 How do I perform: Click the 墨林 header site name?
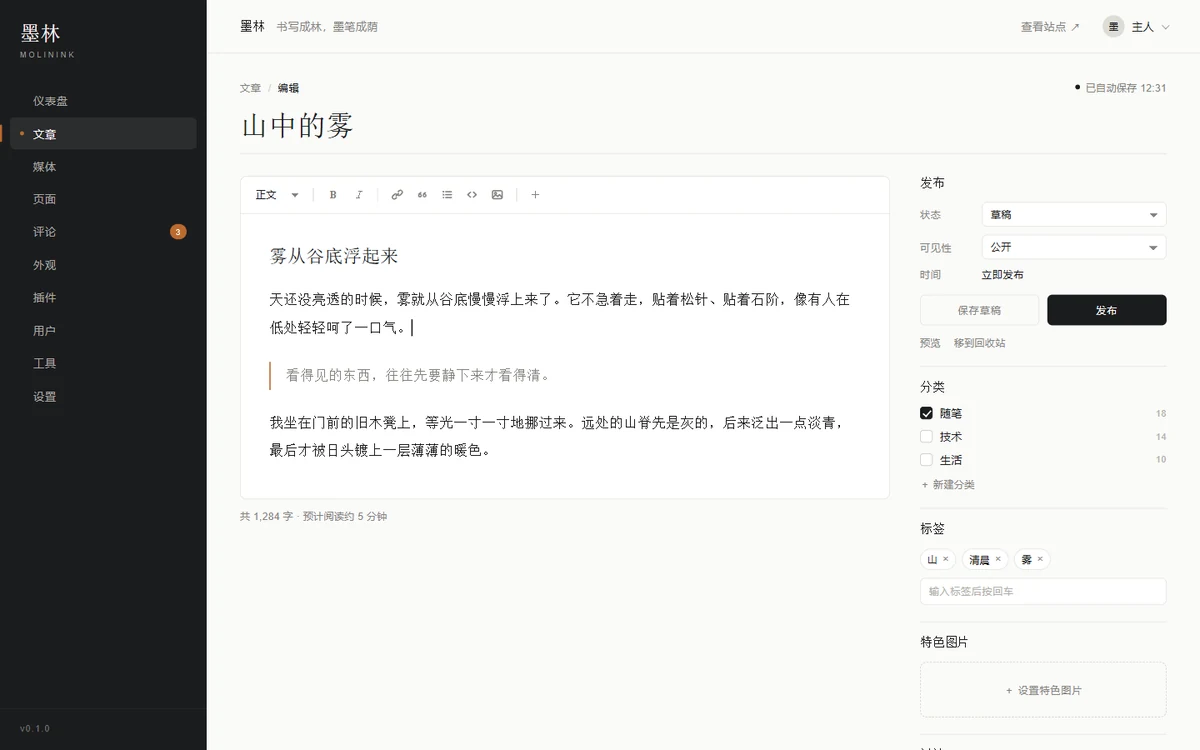click(253, 26)
